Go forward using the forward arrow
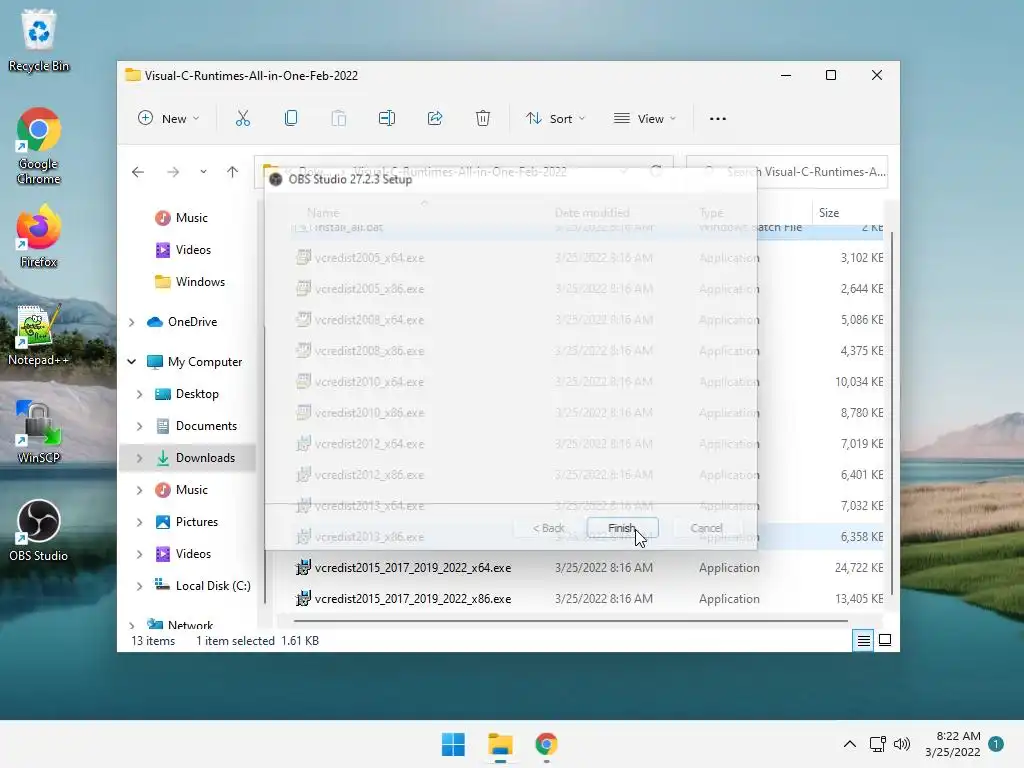The height and width of the screenshot is (768, 1024). point(173,172)
